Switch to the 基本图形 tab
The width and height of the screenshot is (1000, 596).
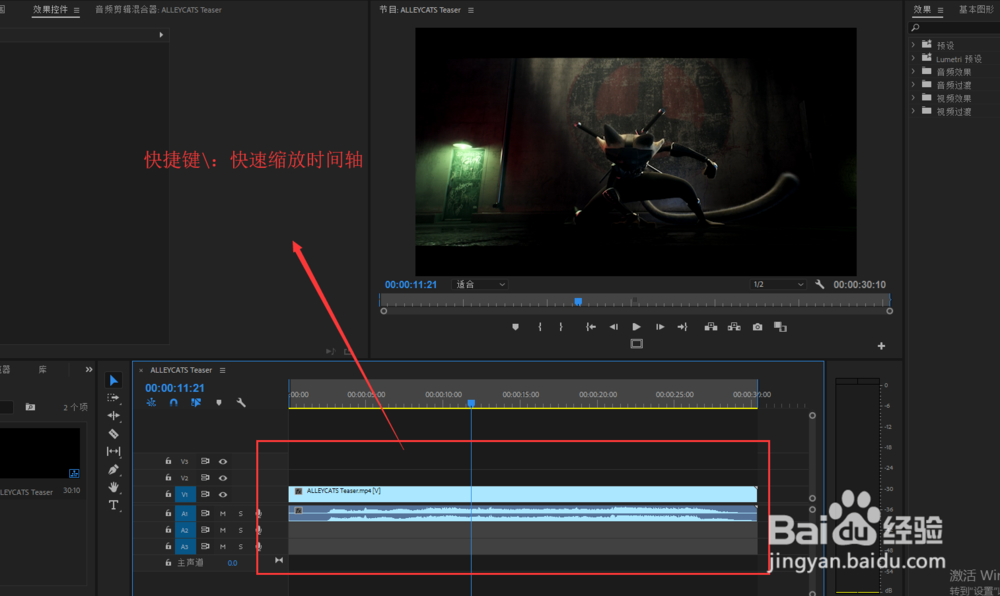click(x=976, y=10)
